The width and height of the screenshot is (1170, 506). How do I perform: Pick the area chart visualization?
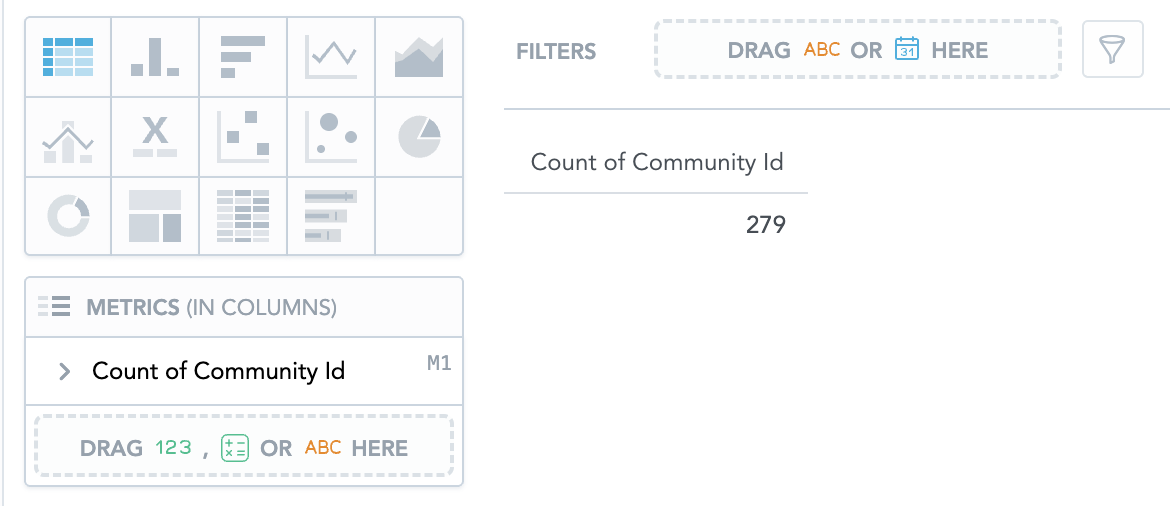click(x=419, y=57)
